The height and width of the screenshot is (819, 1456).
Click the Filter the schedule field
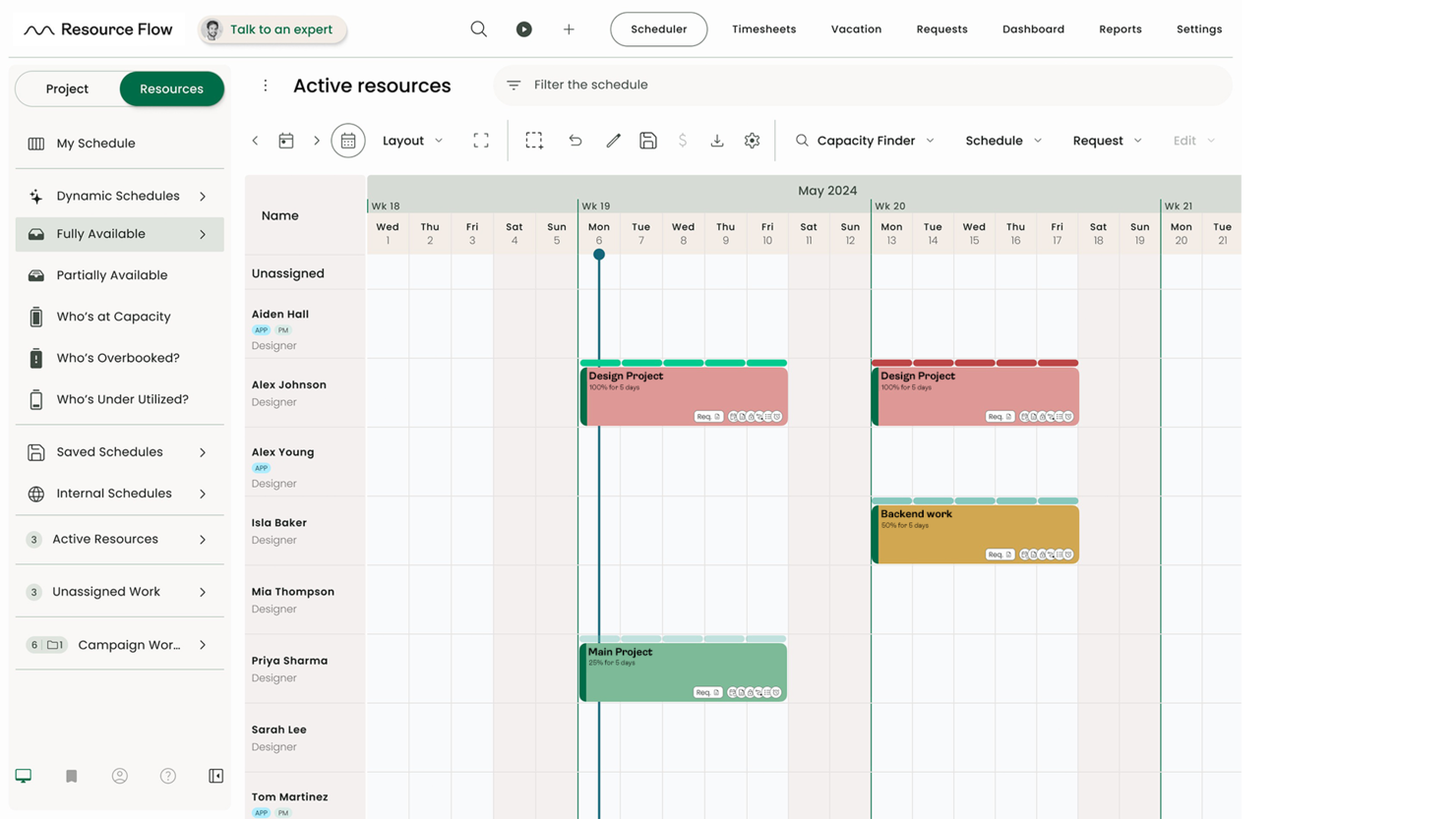(x=862, y=86)
